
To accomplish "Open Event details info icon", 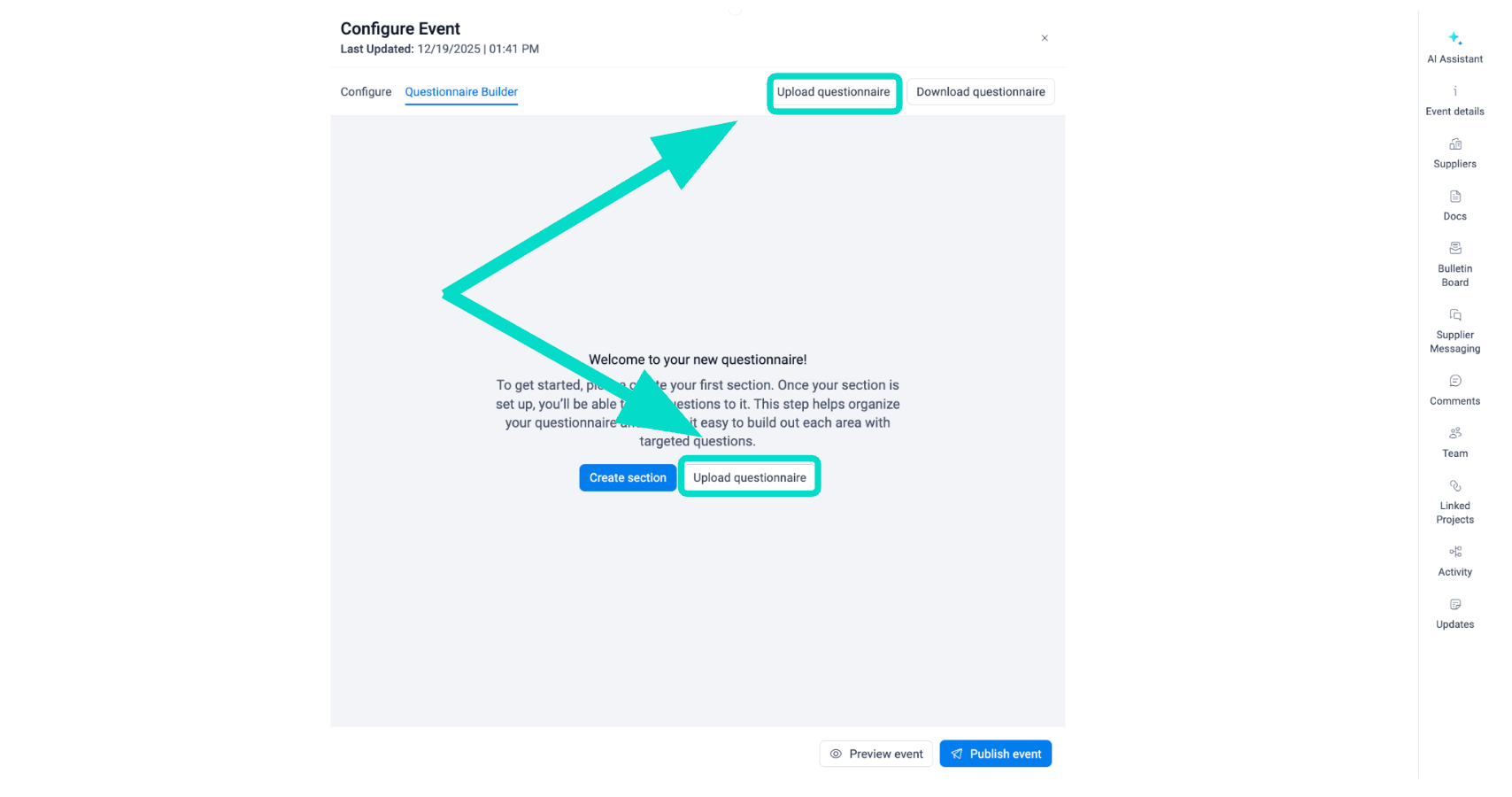I will pos(1454,91).
